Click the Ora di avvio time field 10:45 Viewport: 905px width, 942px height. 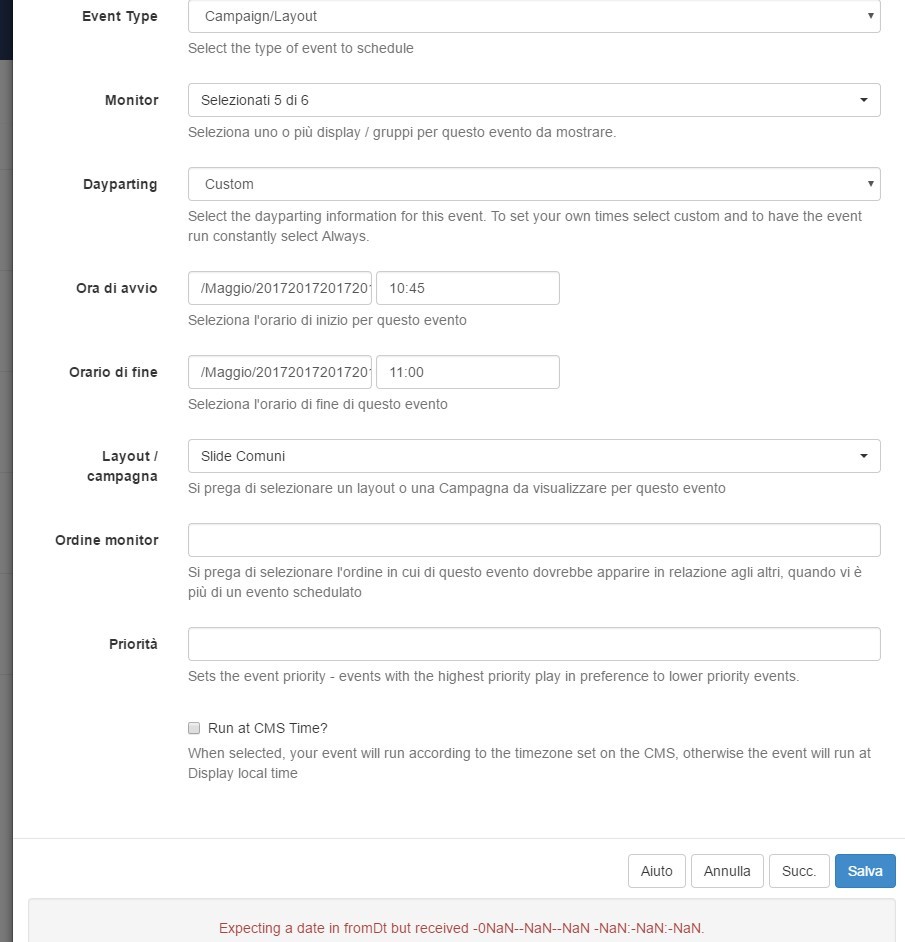point(468,288)
